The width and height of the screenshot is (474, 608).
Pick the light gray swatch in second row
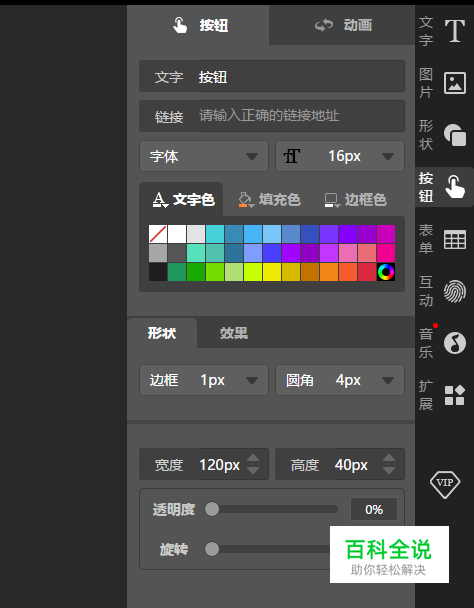coord(158,253)
